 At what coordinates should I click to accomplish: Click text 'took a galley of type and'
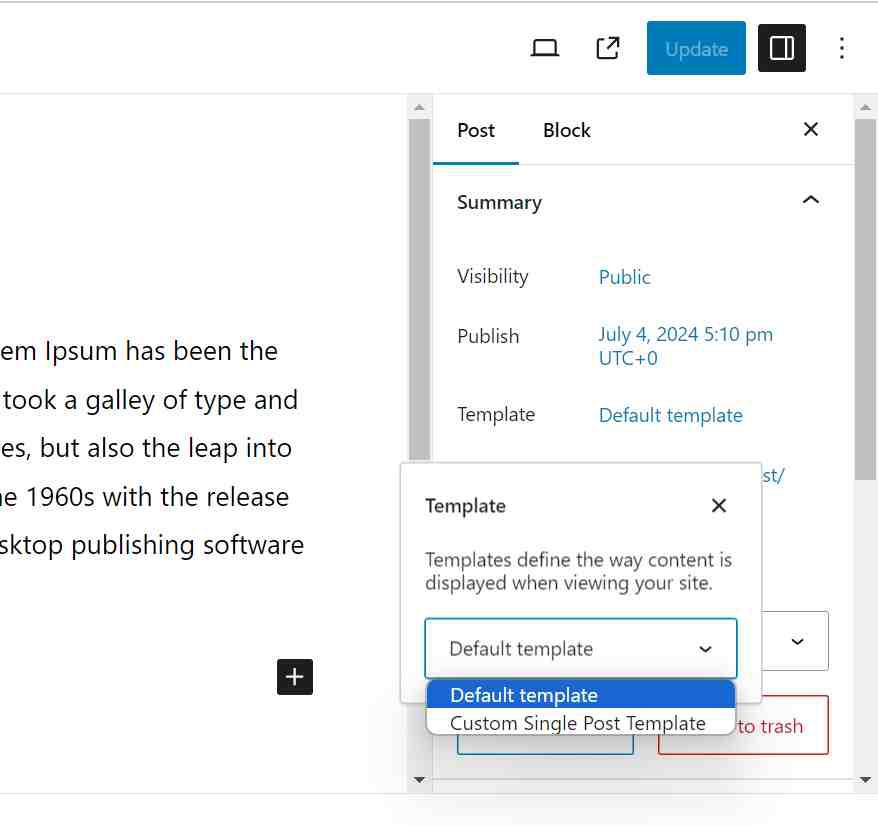151,400
